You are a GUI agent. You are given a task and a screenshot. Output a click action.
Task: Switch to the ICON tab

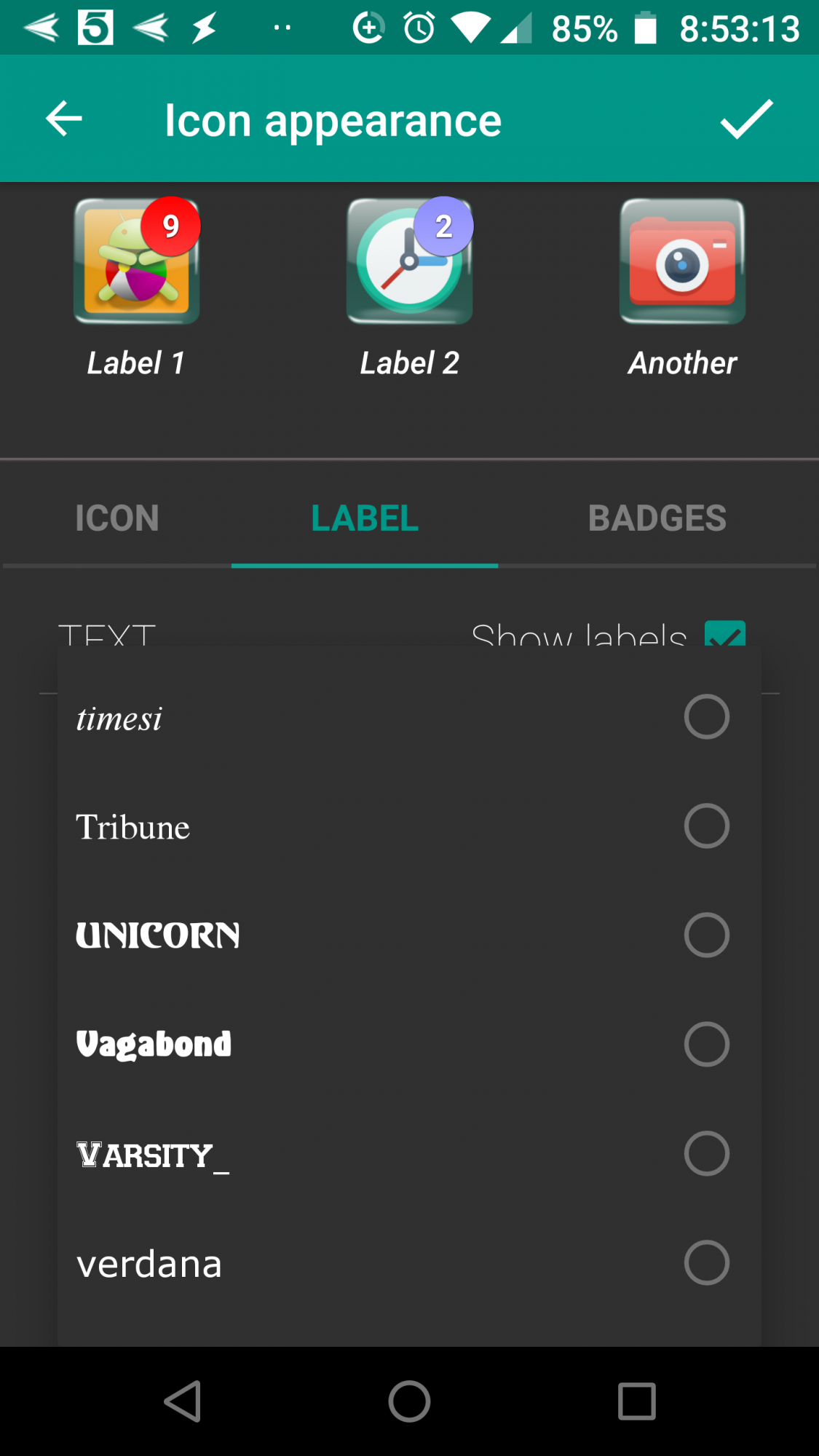pos(117,518)
